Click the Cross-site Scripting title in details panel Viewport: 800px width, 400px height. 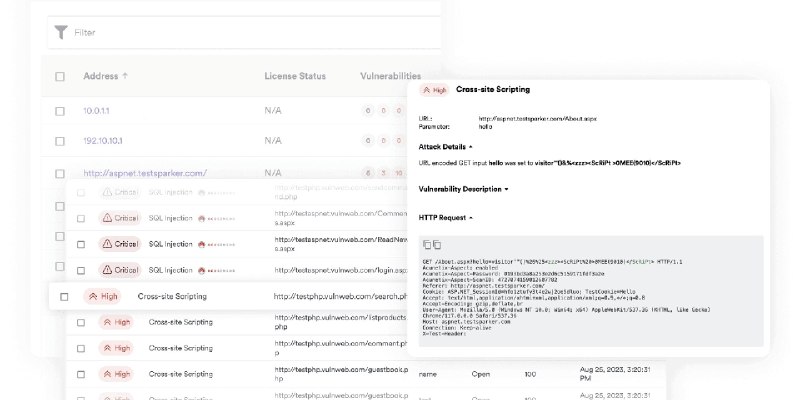(493, 89)
